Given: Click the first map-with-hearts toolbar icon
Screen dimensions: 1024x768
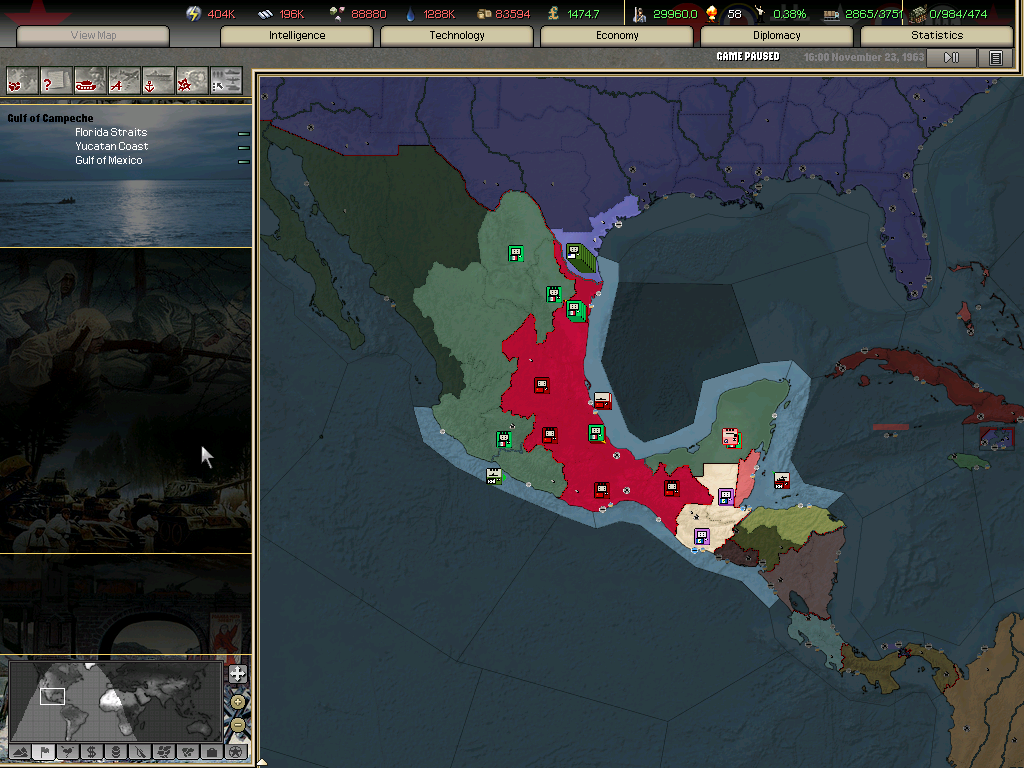Looking at the screenshot, I should [x=22, y=80].
